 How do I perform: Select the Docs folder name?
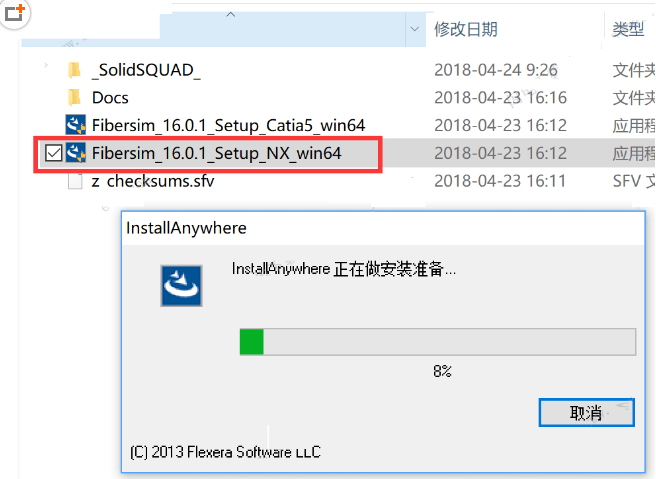tap(110, 98)
